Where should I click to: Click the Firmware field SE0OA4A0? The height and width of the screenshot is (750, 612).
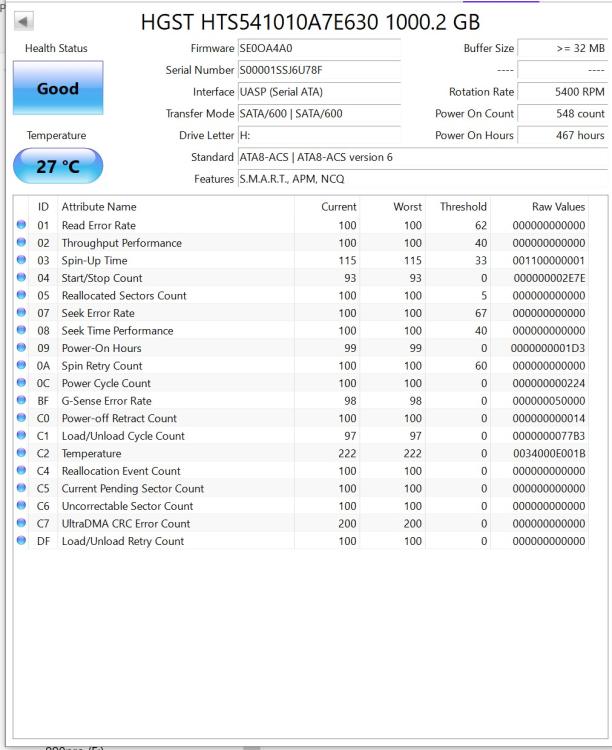(x=319, y=48)
